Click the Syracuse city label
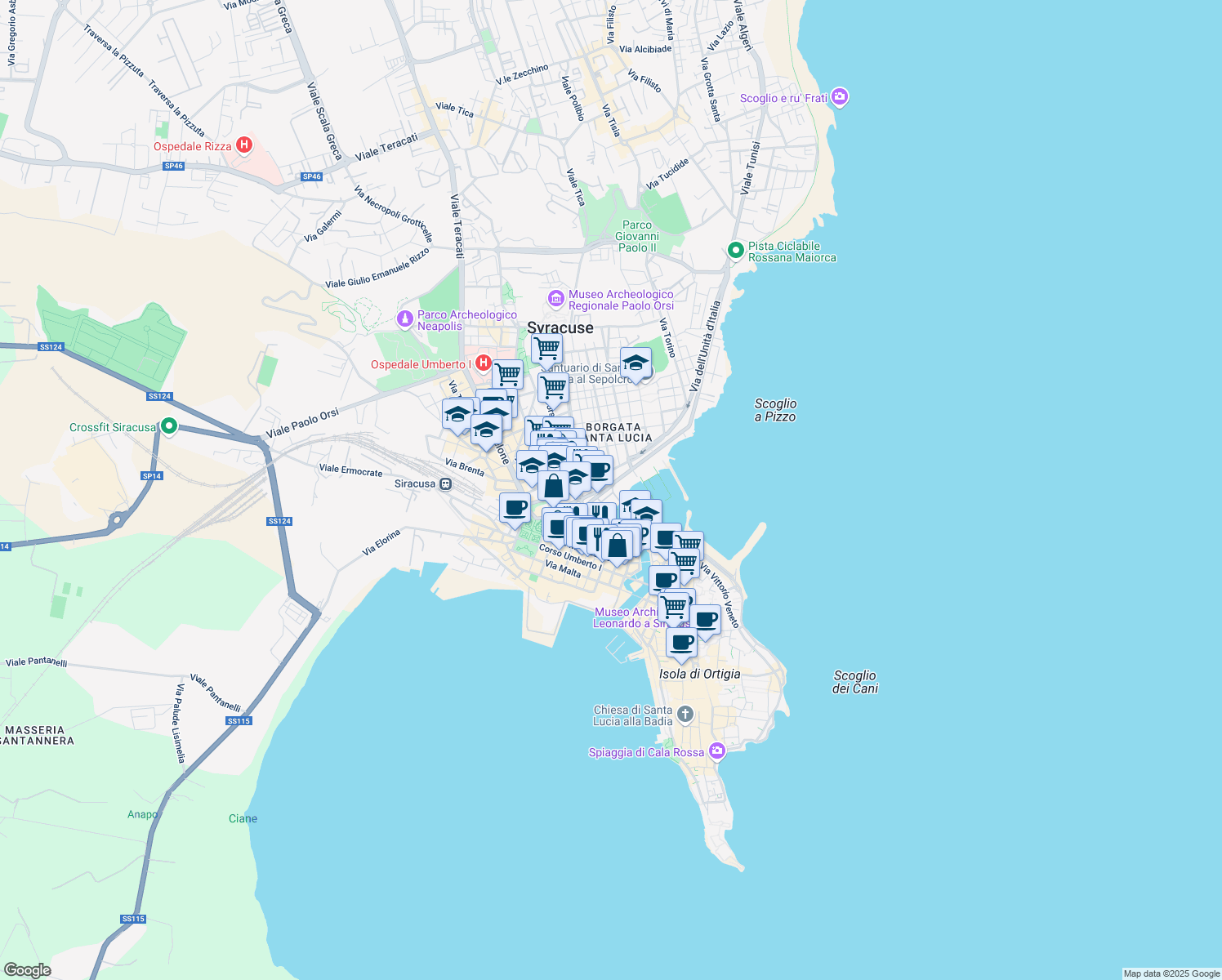Image resolution: width=1222 pixels, height=980 pixels. pyautogui.click(x=560, y=327)
